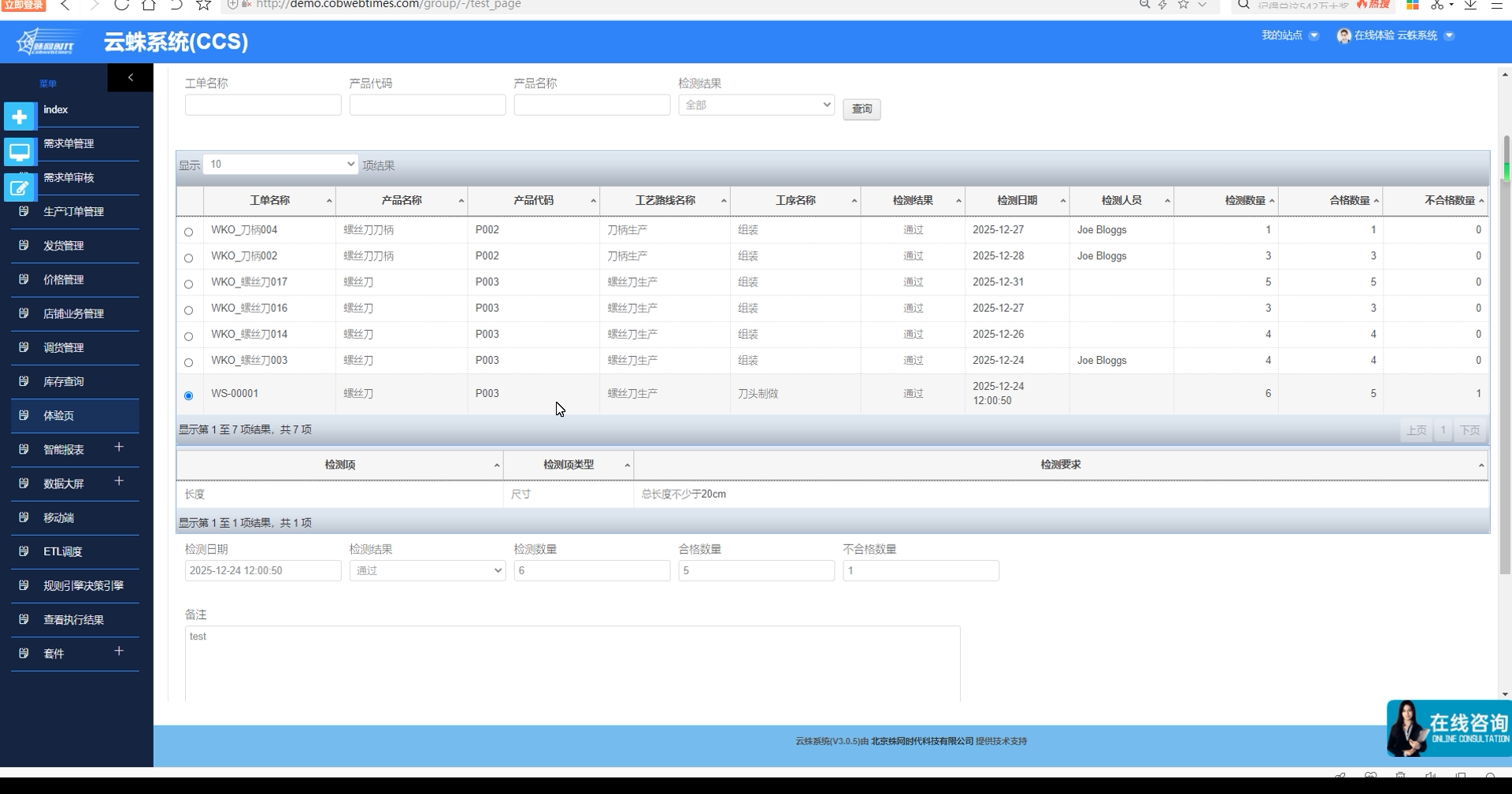Click the icon next to 查看执行结果
This screenshot has width=1512, height=794.
[x=24, y=618]
